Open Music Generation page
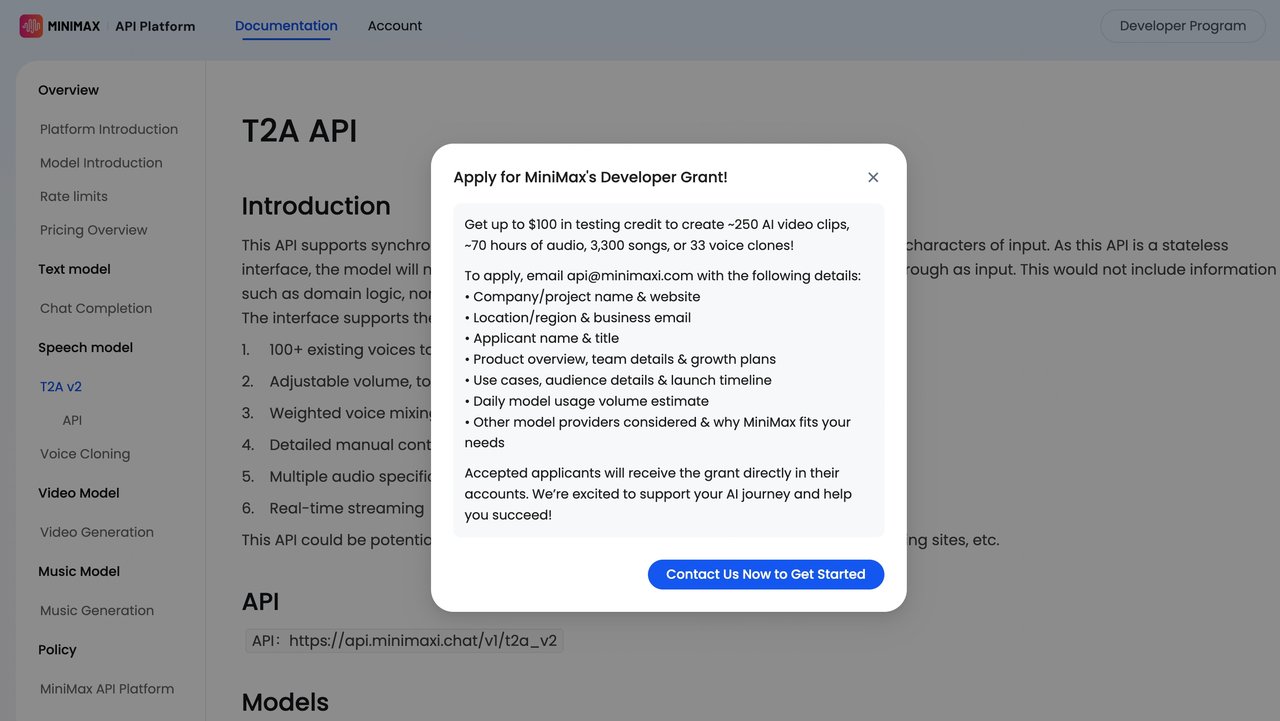 (97, 610)
